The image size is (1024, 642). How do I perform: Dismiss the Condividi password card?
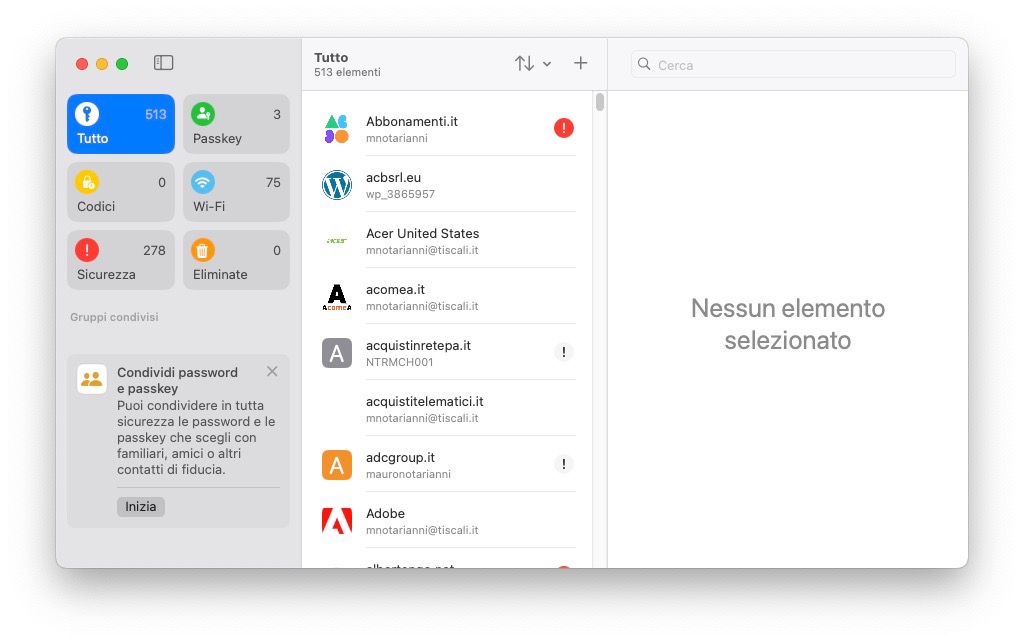tap(272, 372)
